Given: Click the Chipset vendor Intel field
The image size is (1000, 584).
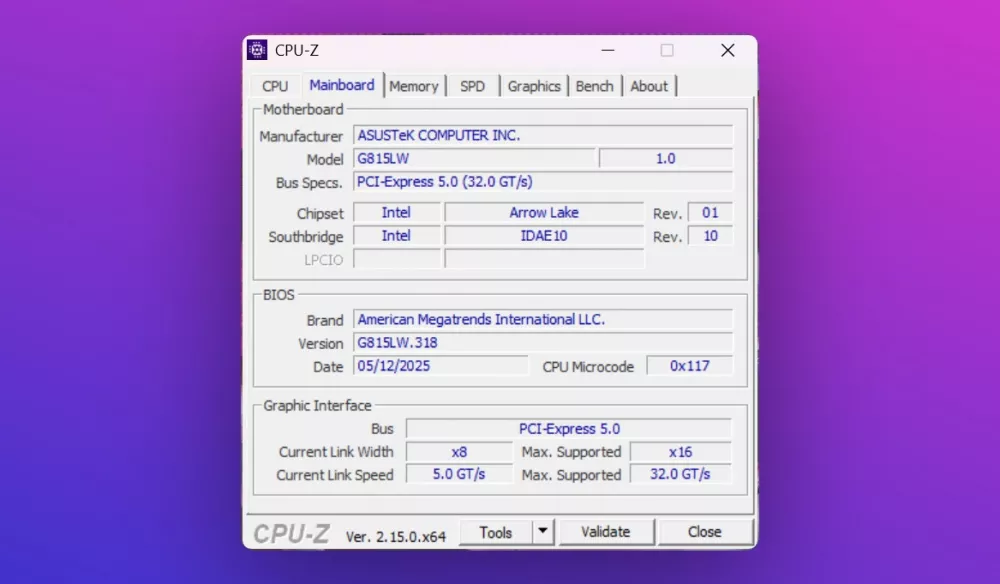Looking at the screenshot, I should (x=396, y=212).
